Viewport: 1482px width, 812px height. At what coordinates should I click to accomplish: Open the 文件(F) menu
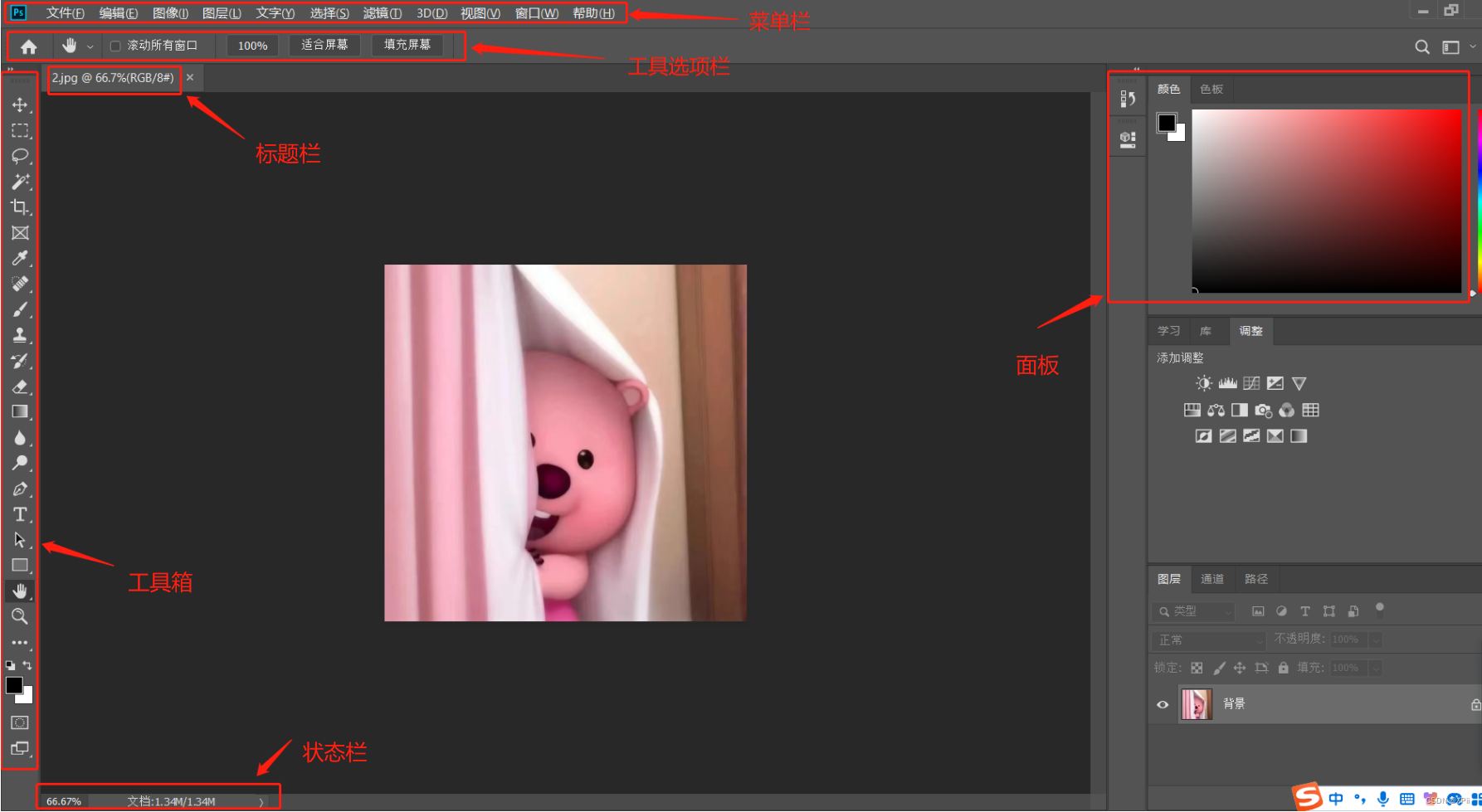click(66, 13)
